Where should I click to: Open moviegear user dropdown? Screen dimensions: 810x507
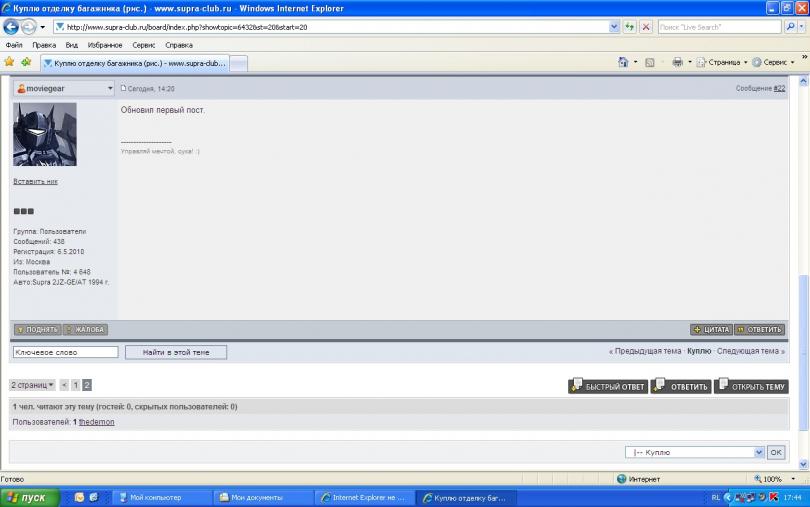65,88
